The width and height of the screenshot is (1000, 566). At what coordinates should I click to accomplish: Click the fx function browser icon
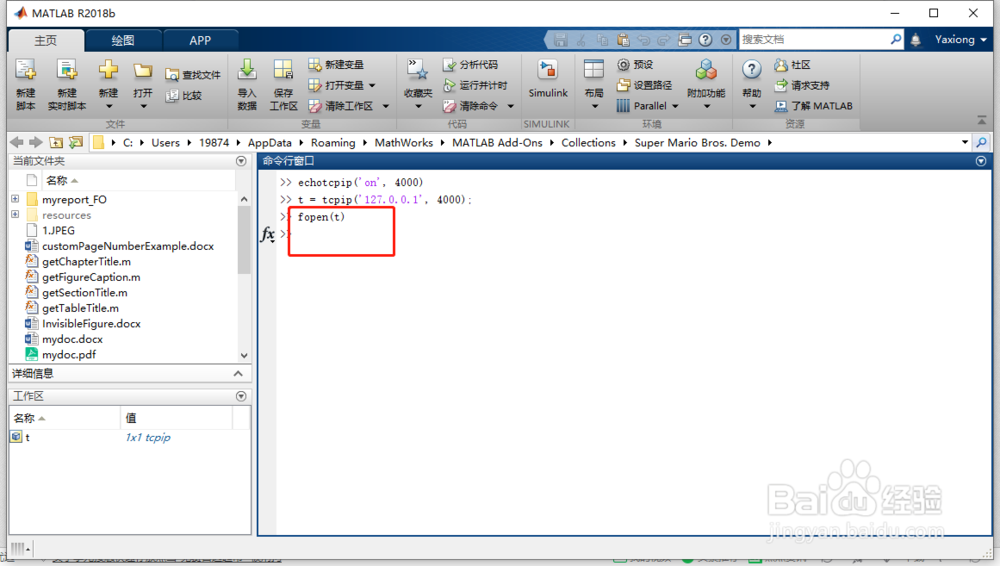coord(268,234)
